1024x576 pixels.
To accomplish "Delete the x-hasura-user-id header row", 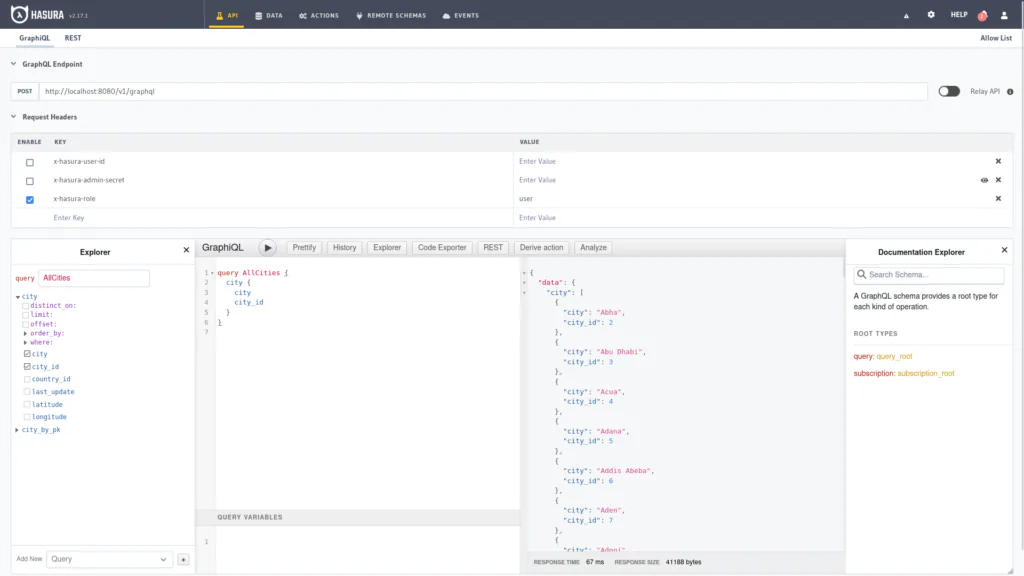I will [x=998, y=161].
